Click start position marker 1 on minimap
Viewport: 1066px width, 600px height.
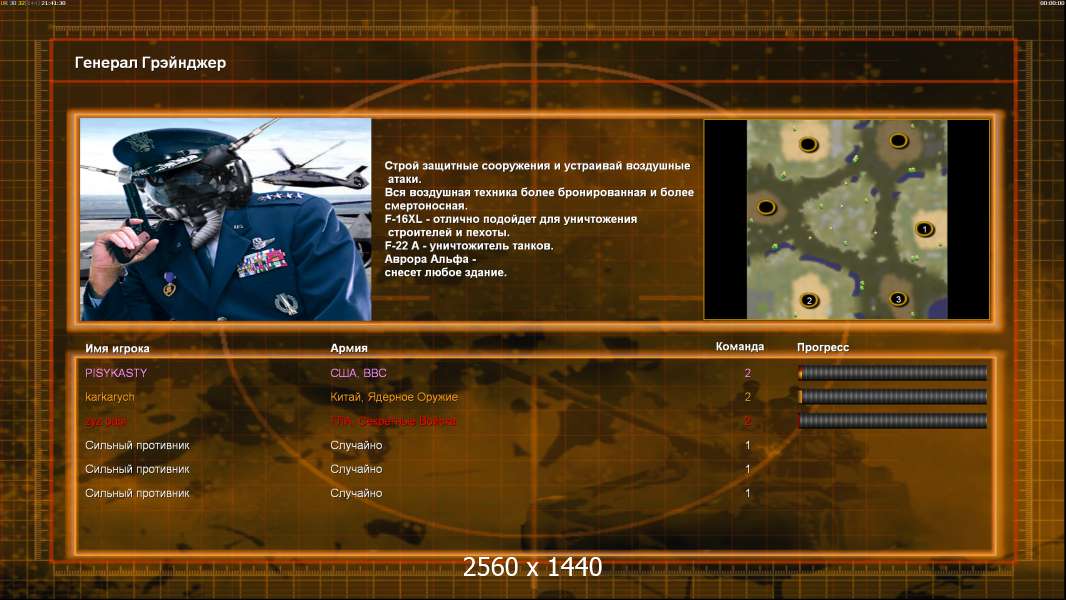(x=923, y=229)
